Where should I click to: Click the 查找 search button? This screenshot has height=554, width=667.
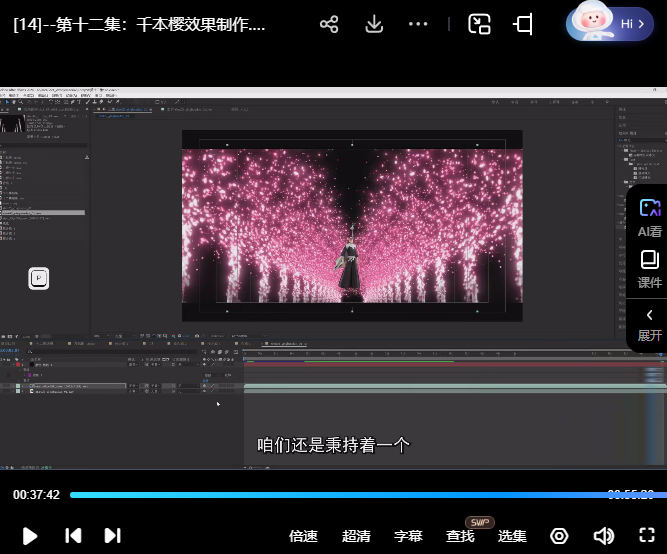point(460,536)
